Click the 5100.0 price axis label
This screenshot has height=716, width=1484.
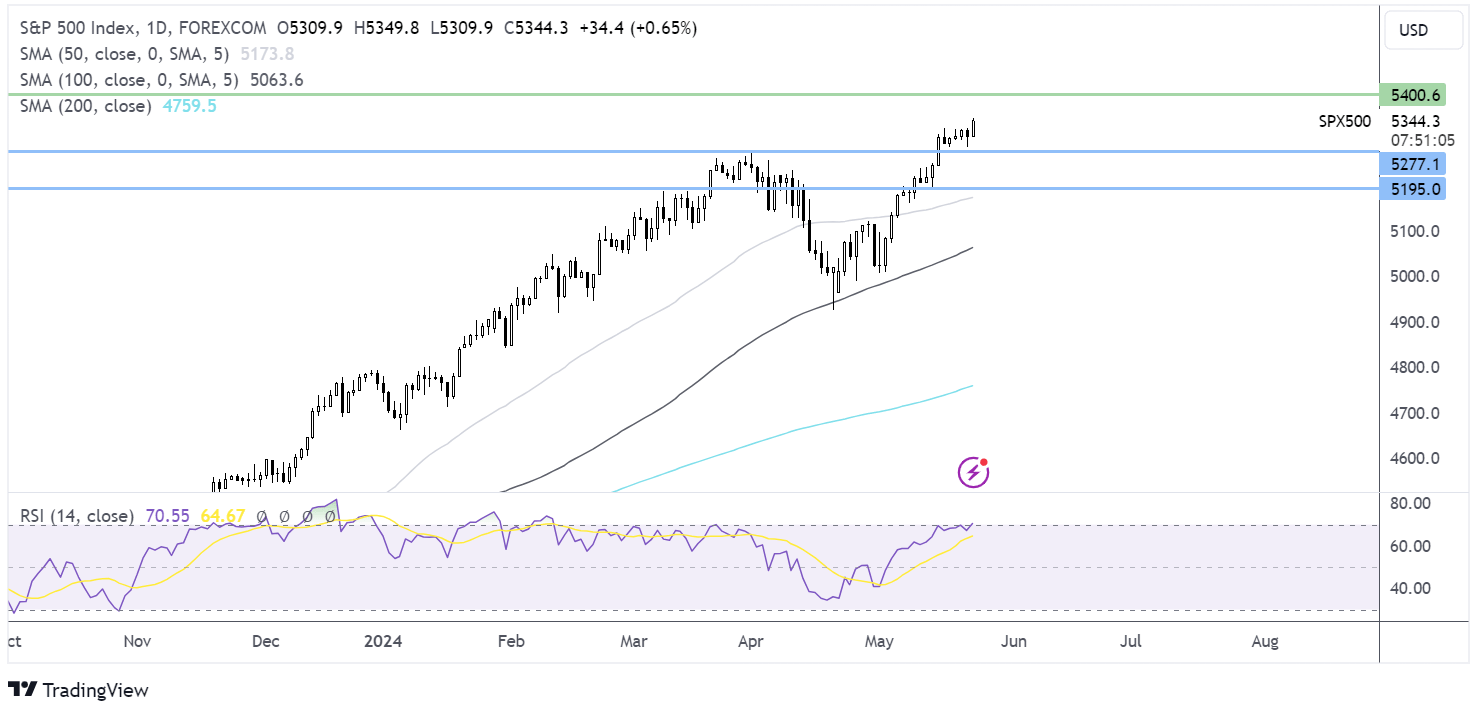(1414, 231)
